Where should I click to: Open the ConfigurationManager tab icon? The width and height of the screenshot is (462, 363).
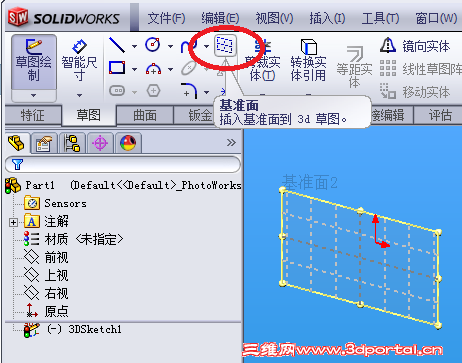72,143
